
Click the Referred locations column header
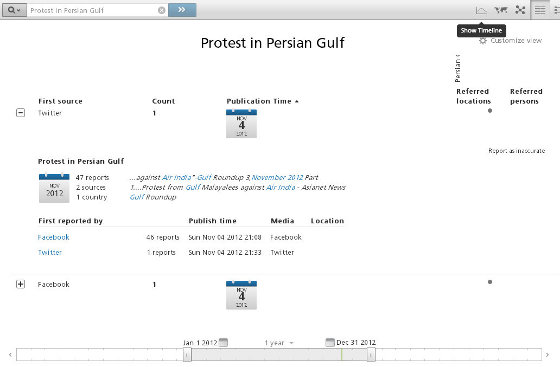(x=474, y=96)
